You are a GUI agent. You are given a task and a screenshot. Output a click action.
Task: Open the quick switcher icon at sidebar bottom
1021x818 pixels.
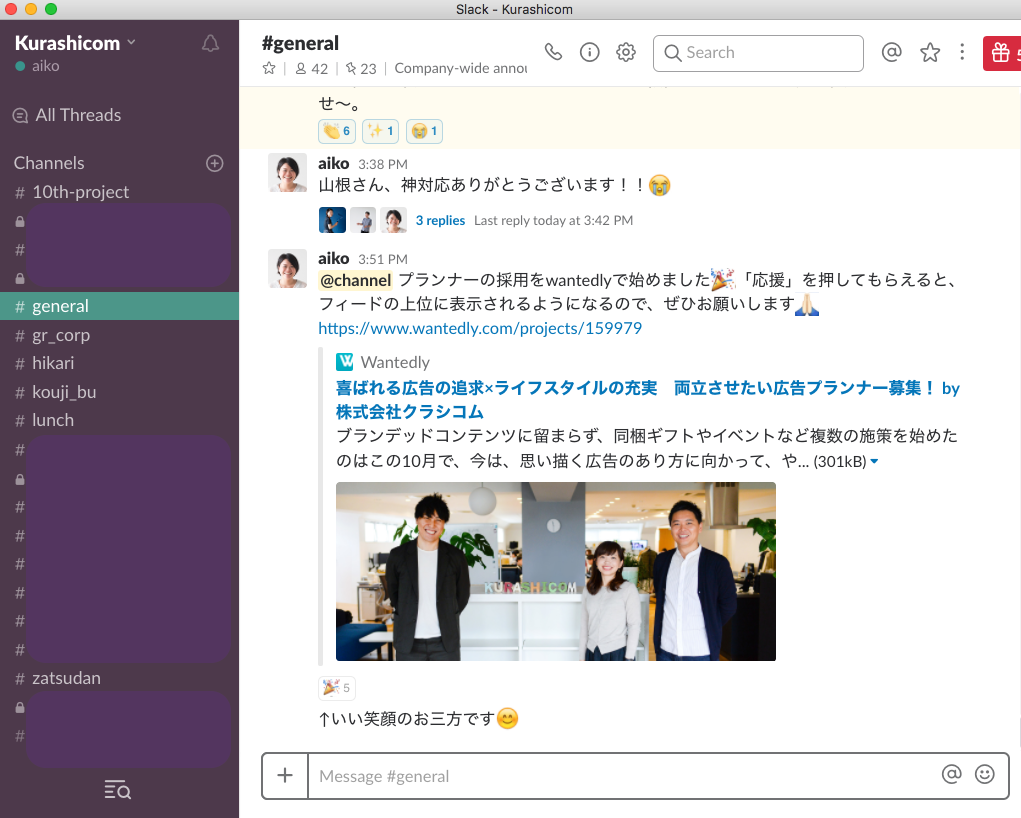click(118, 789)
